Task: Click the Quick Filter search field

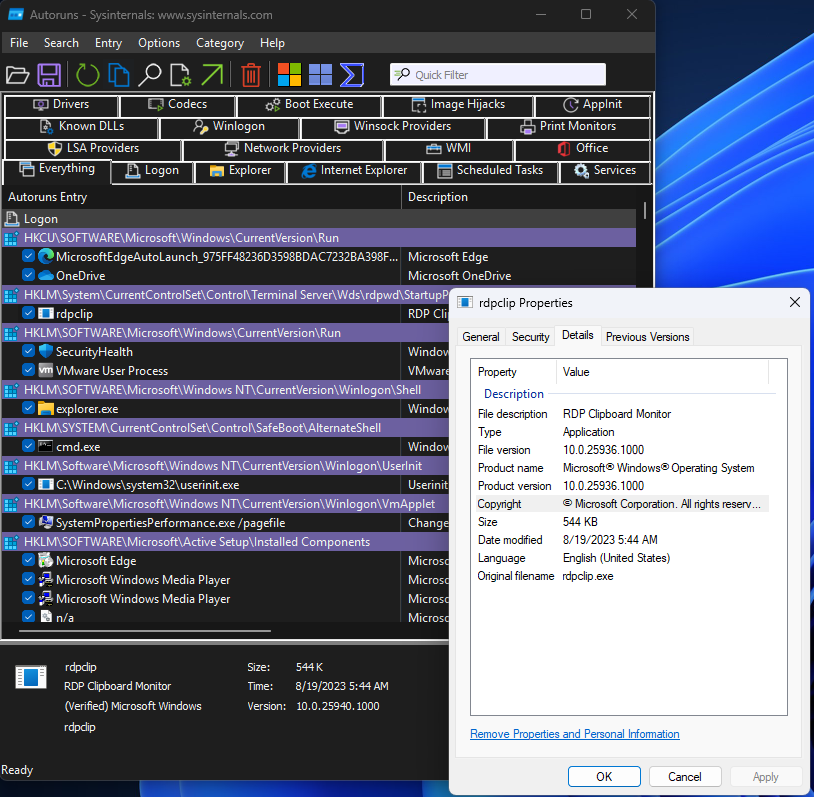Action: coord(498,75)
